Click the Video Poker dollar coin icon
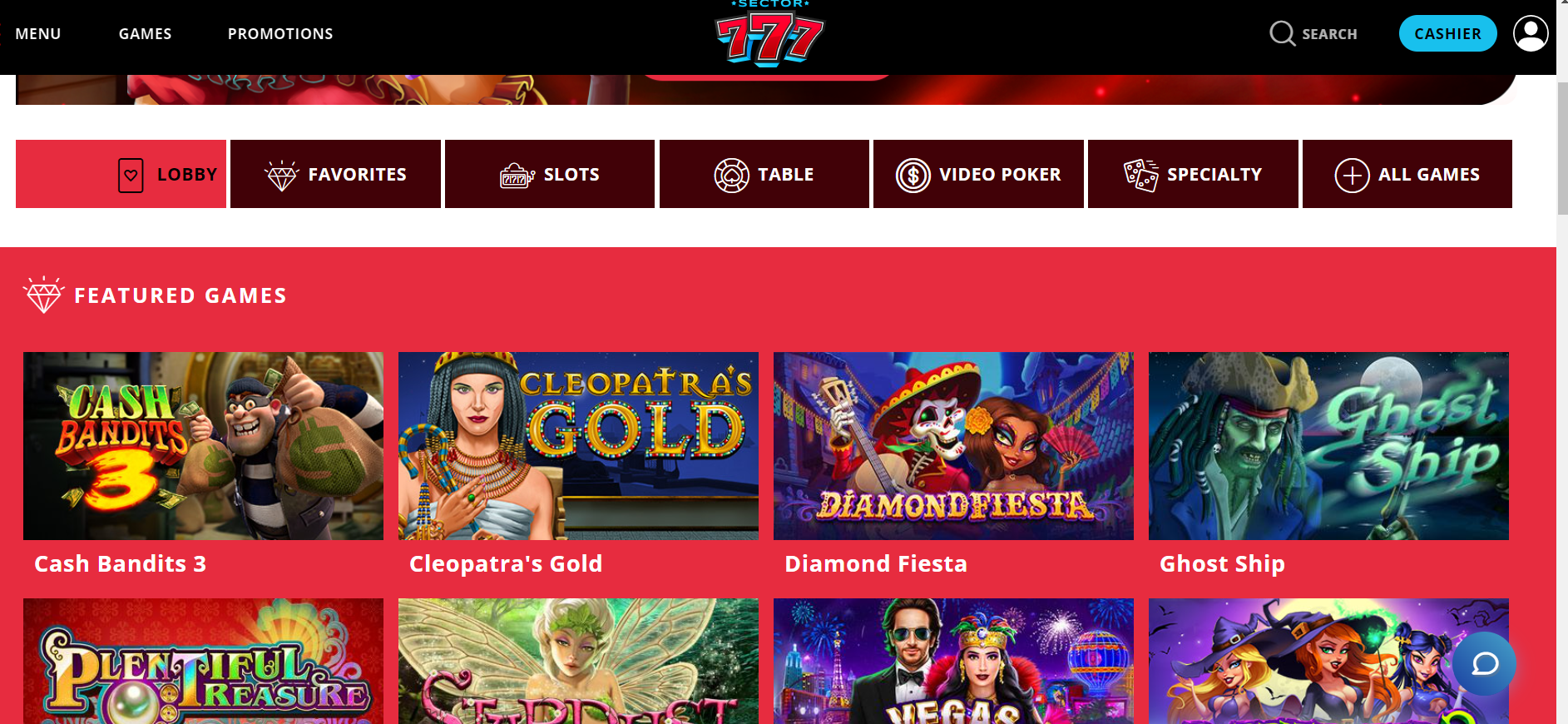The image size is (1568, 724). 913,175
